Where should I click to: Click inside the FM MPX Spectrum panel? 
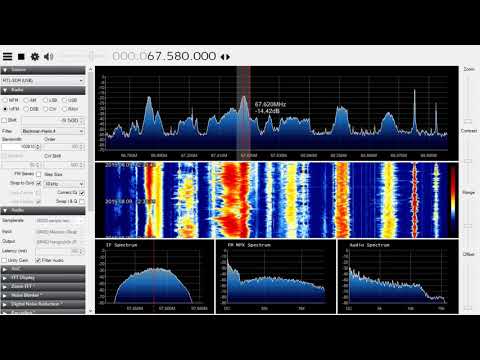(x=276, y=277)
